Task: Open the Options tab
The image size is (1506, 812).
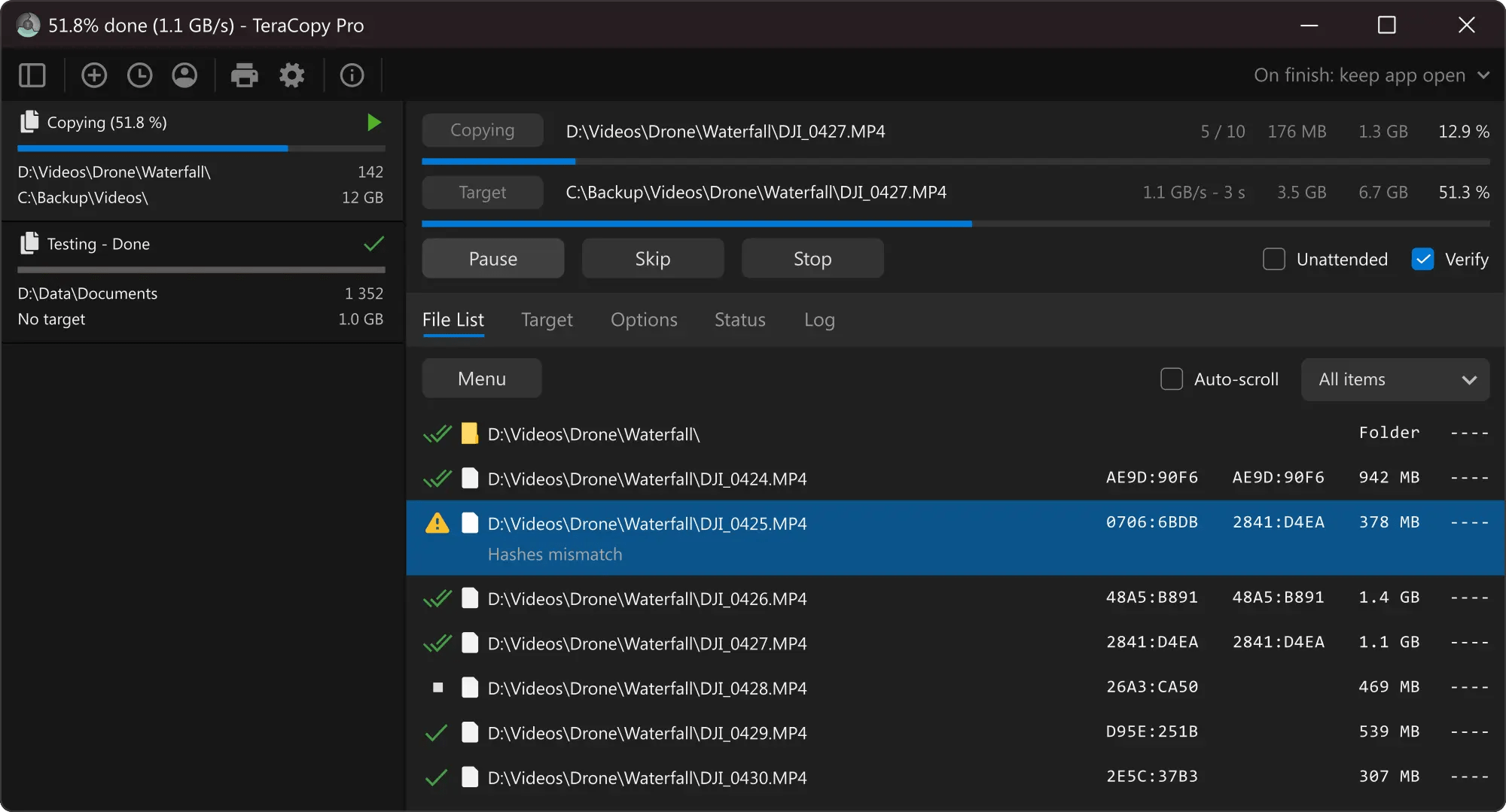Action: (644, 319)
